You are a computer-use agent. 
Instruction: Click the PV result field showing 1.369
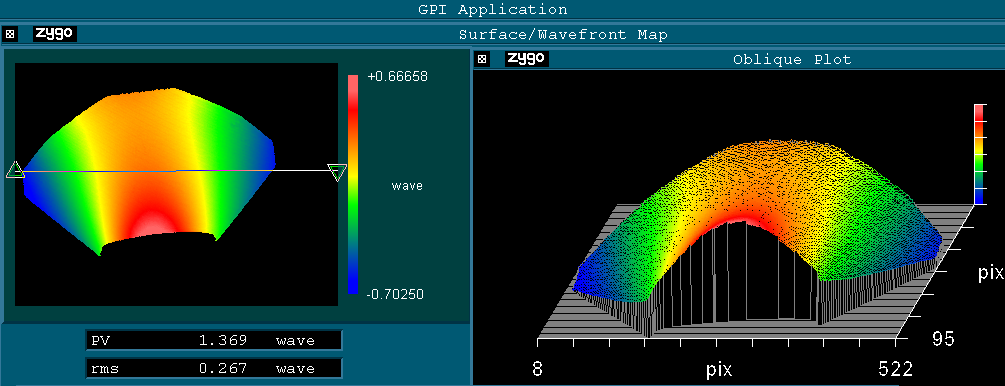(x=214, y=340)
